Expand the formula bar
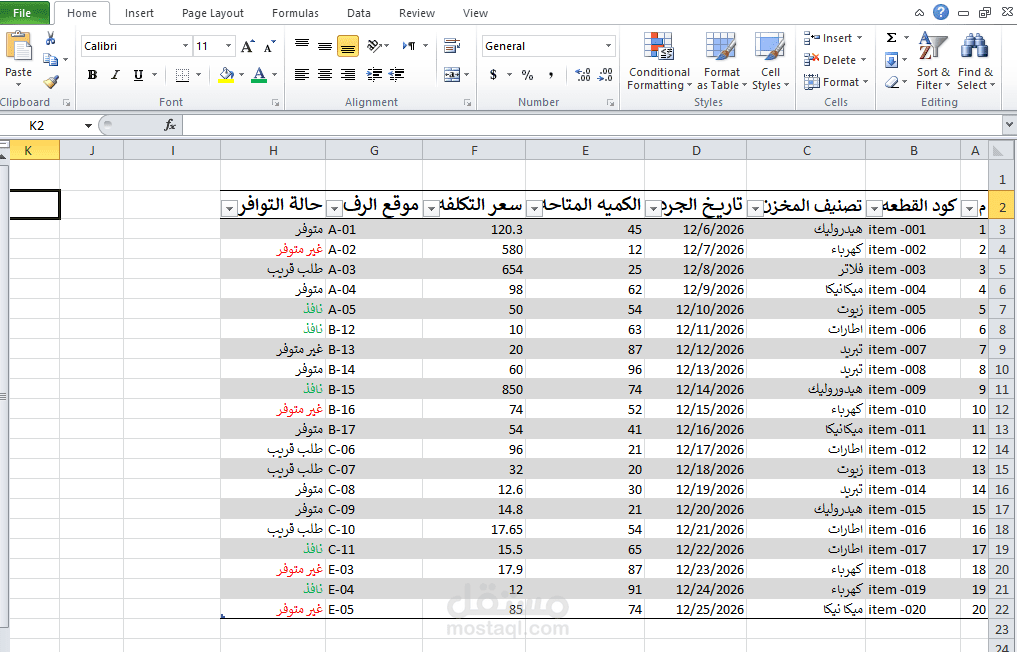1017x652 pixels. click(1009, 124)
